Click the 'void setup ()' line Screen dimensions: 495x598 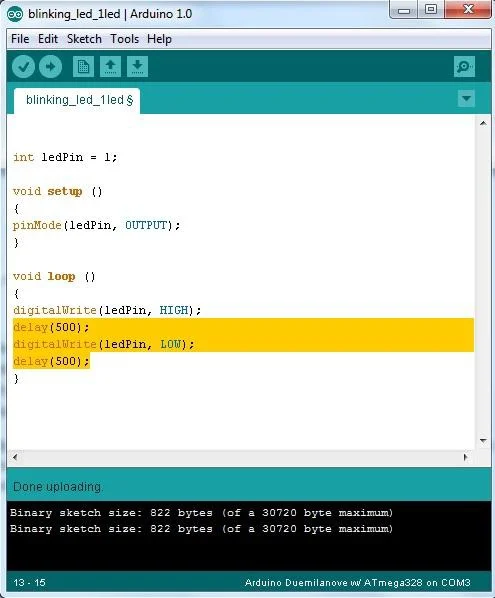coord(58,191)
